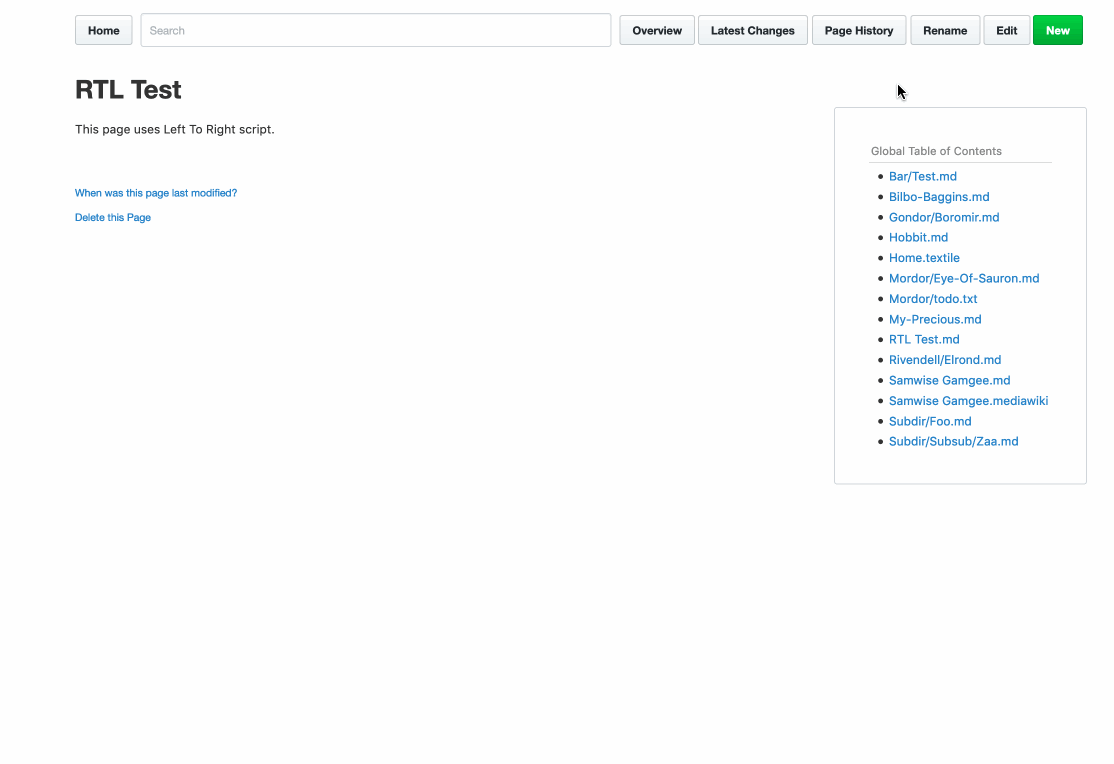Viewport: 1114px width, 764px height.
Task: Navigate to Mordor/Eye-Of-Sauron.md
Action: pos(963,278)
